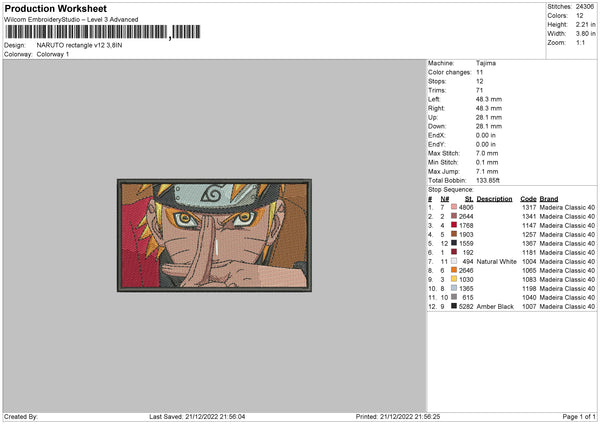Click the 'Code' column header
Viewport: 600px width, 424px height.
[x=528, y=199]
